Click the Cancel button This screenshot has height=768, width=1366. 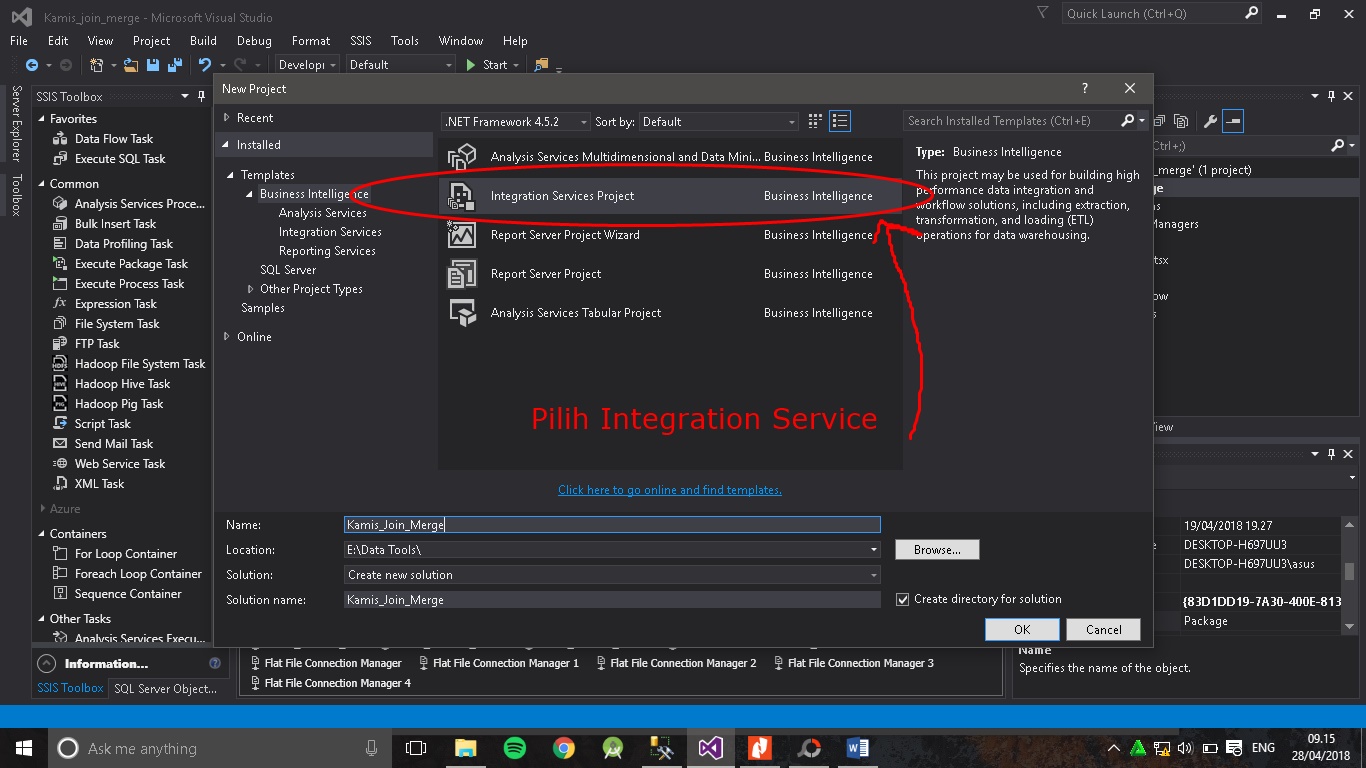(x=1104, y=630)
